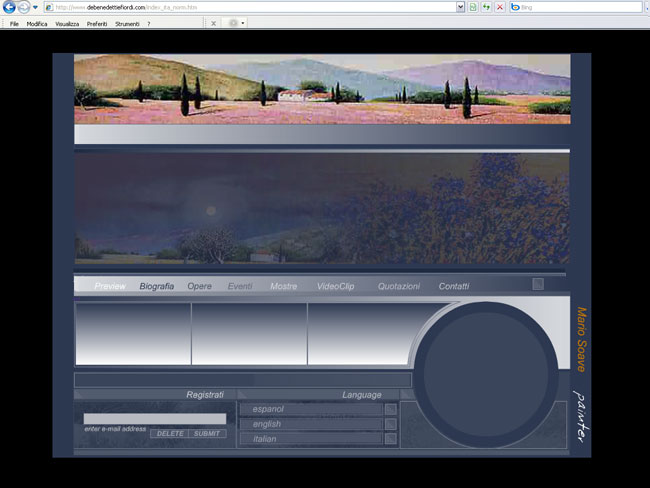Click the first preview thumbnail panel

(x=133, y=334)
